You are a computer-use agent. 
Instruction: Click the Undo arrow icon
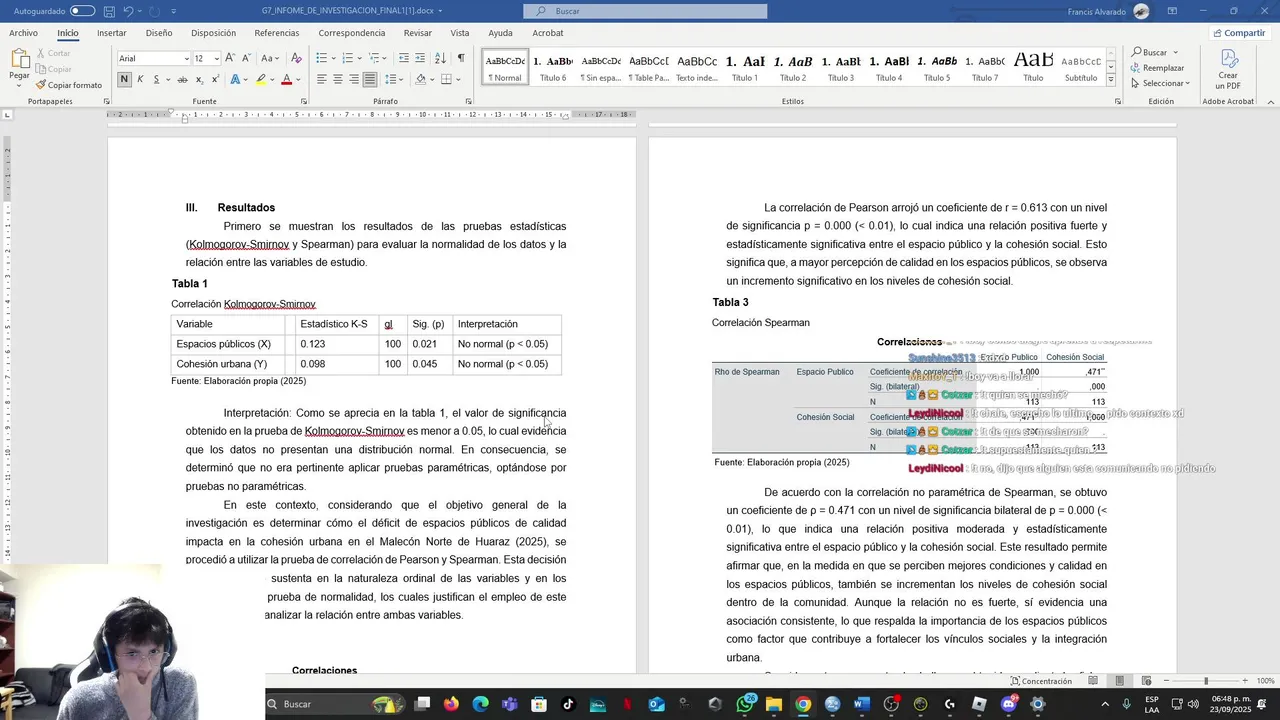[128, 11]
